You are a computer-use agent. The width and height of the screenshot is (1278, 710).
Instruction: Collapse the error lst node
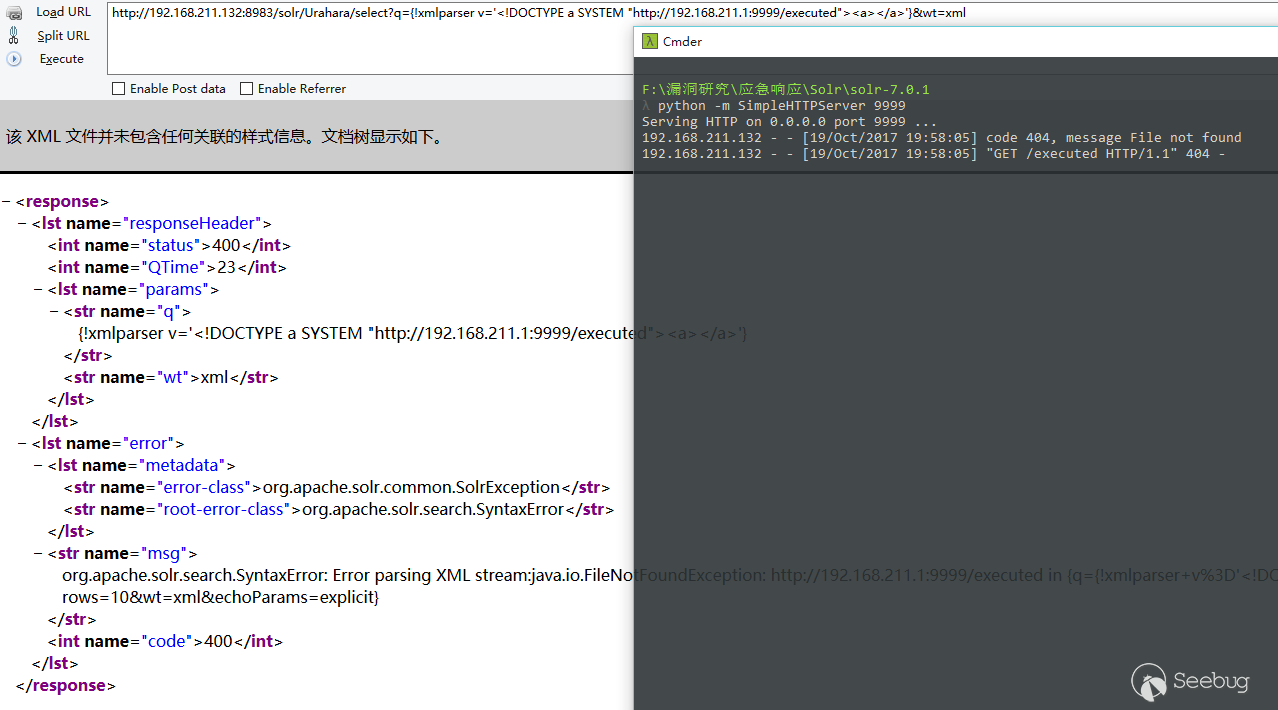tap(22, 444)
